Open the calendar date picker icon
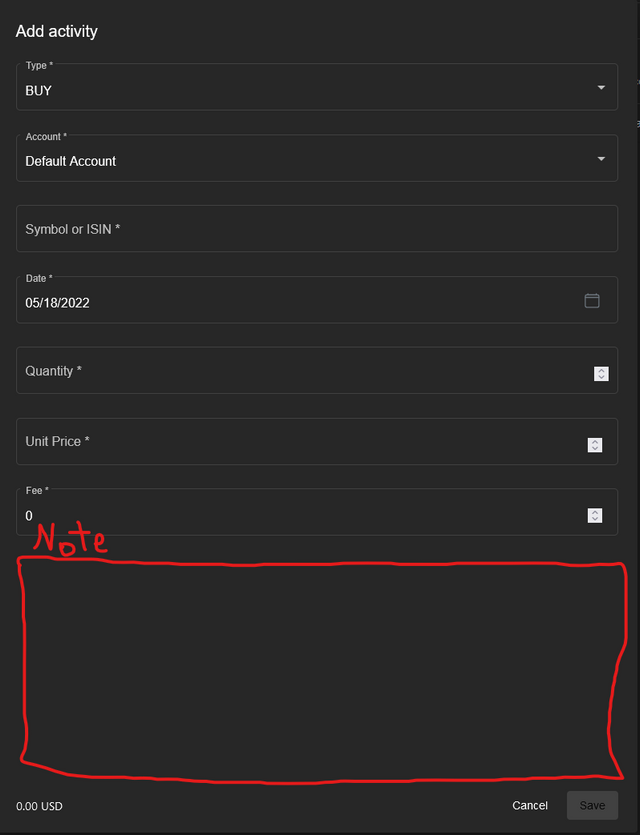Image resolution: width=640 pixels, height=835 pixels. pos(592,300)
